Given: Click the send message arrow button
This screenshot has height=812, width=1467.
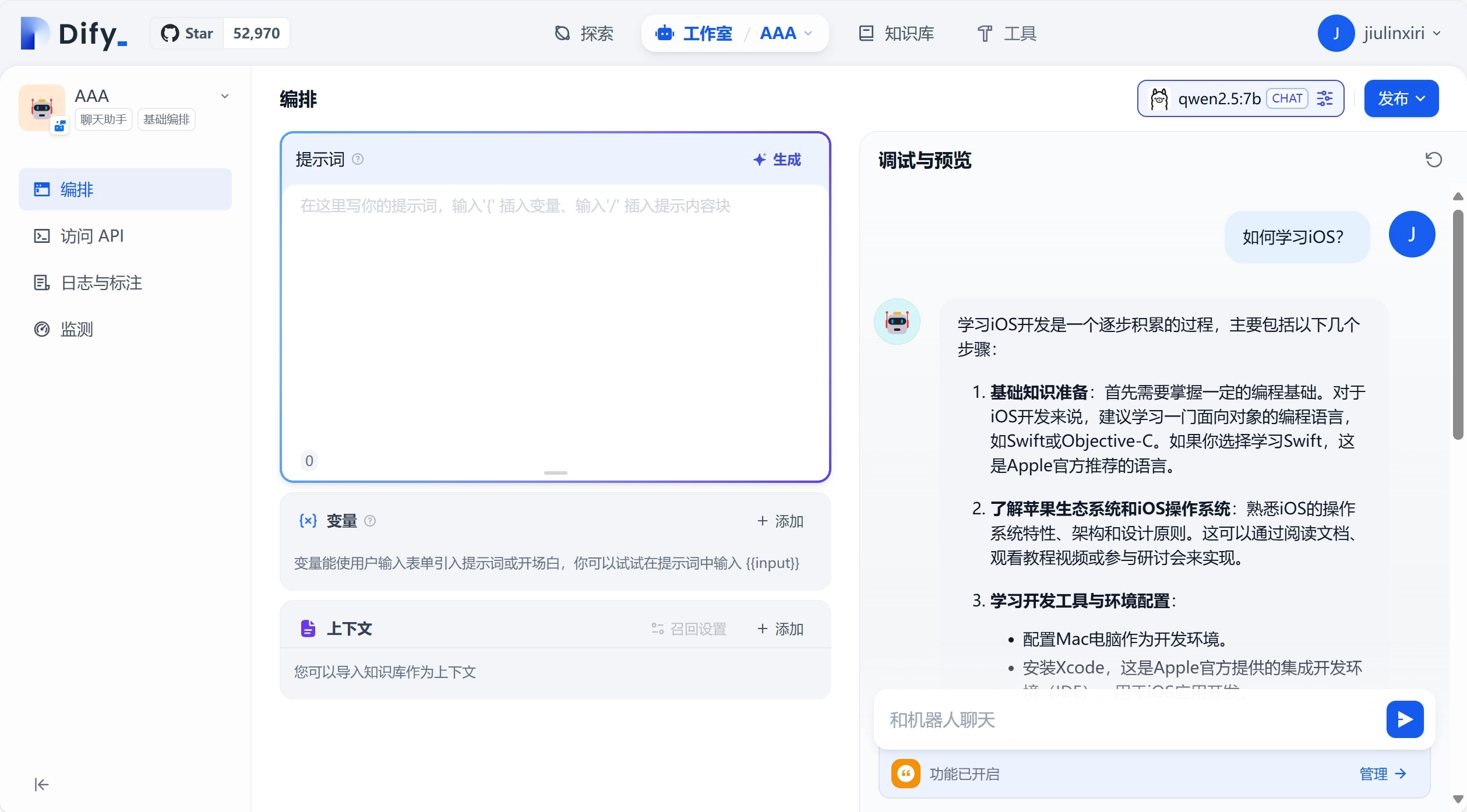Looking at the screenshot, I should pos(1404,719).
